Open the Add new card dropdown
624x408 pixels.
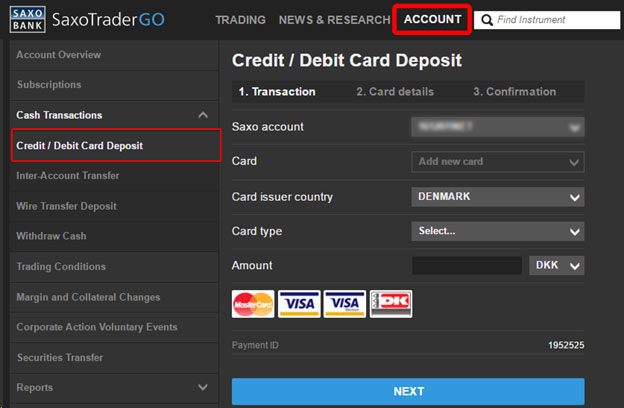(x=498, y=162)
